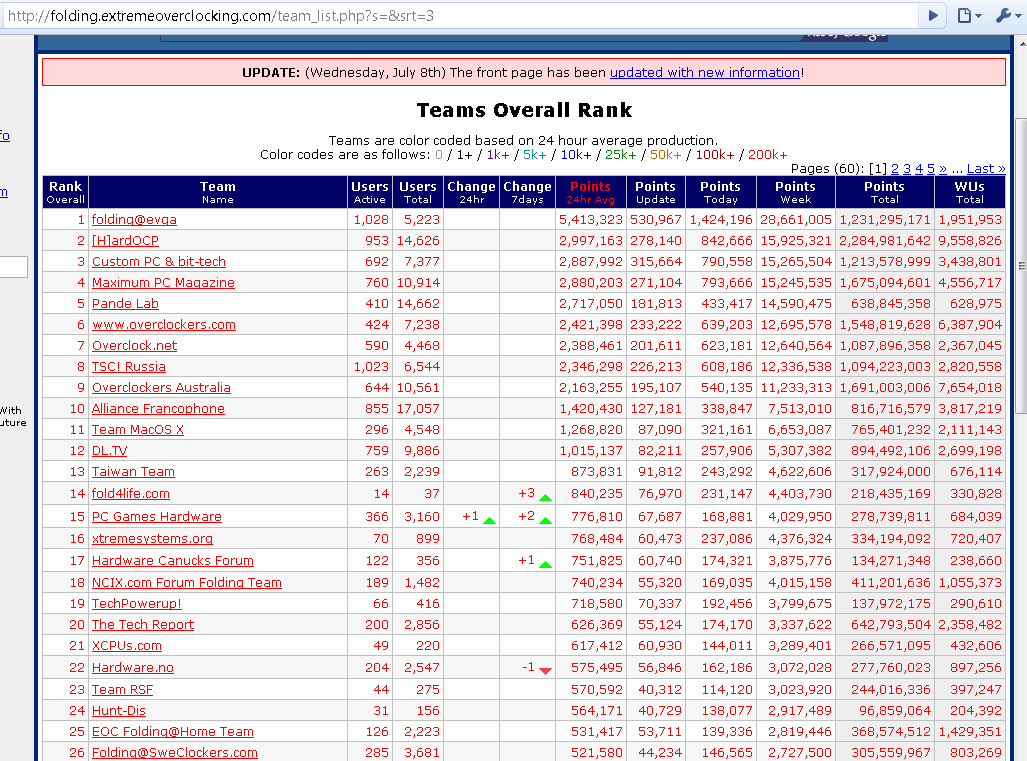Image resolution: width=1027 pixels, height=761 pixels.
Task: Open TSC! Russia team link
Action: 128,367
